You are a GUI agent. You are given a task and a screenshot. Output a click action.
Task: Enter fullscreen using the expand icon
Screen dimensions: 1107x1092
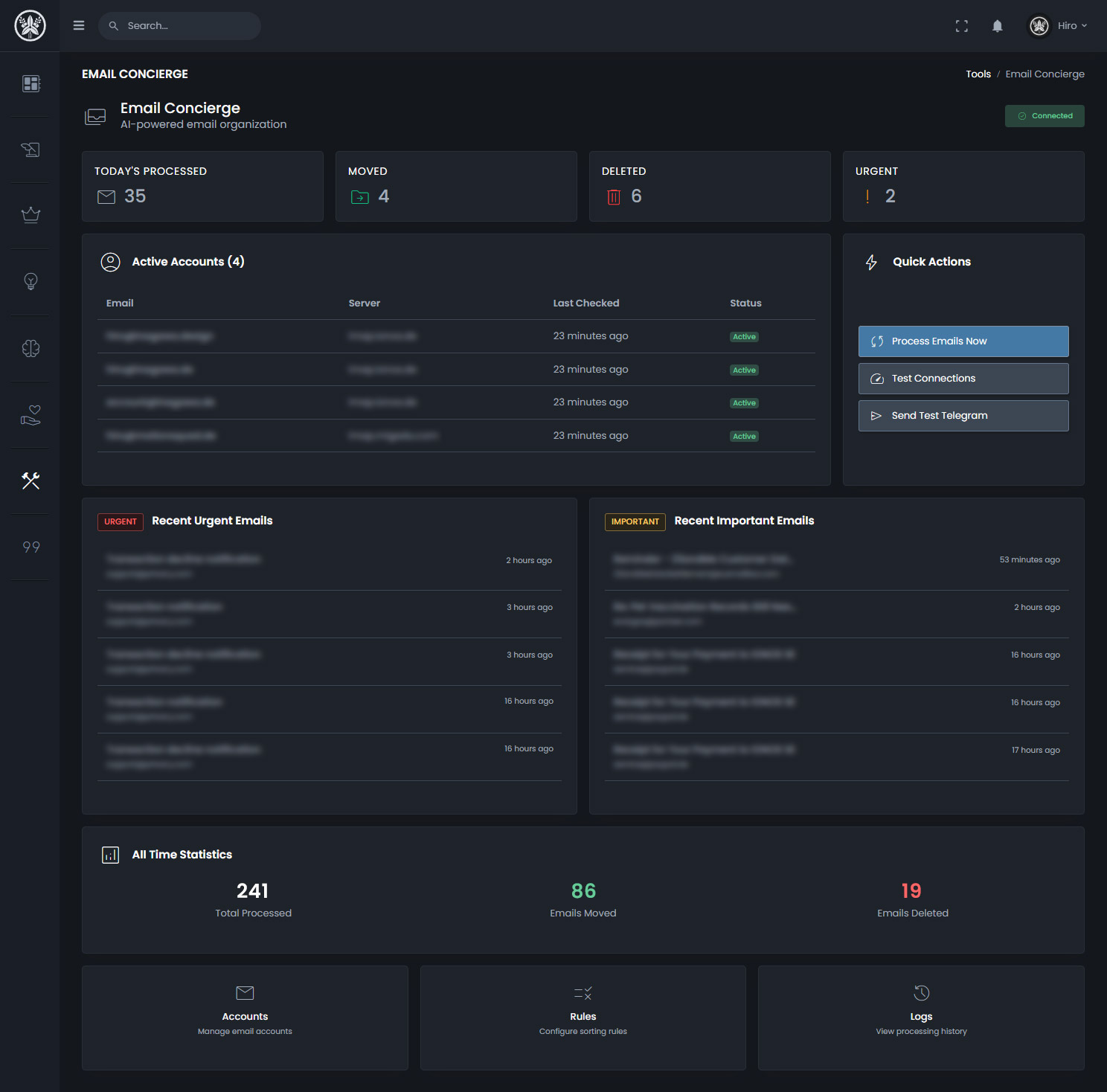(961, 25)
